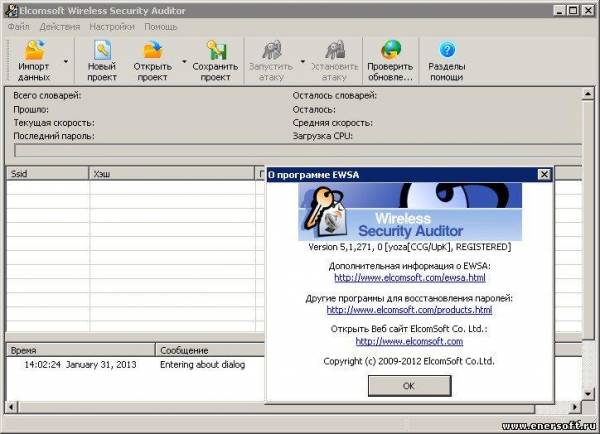Click the Запустить атаку icon

(x=271, y=50)
